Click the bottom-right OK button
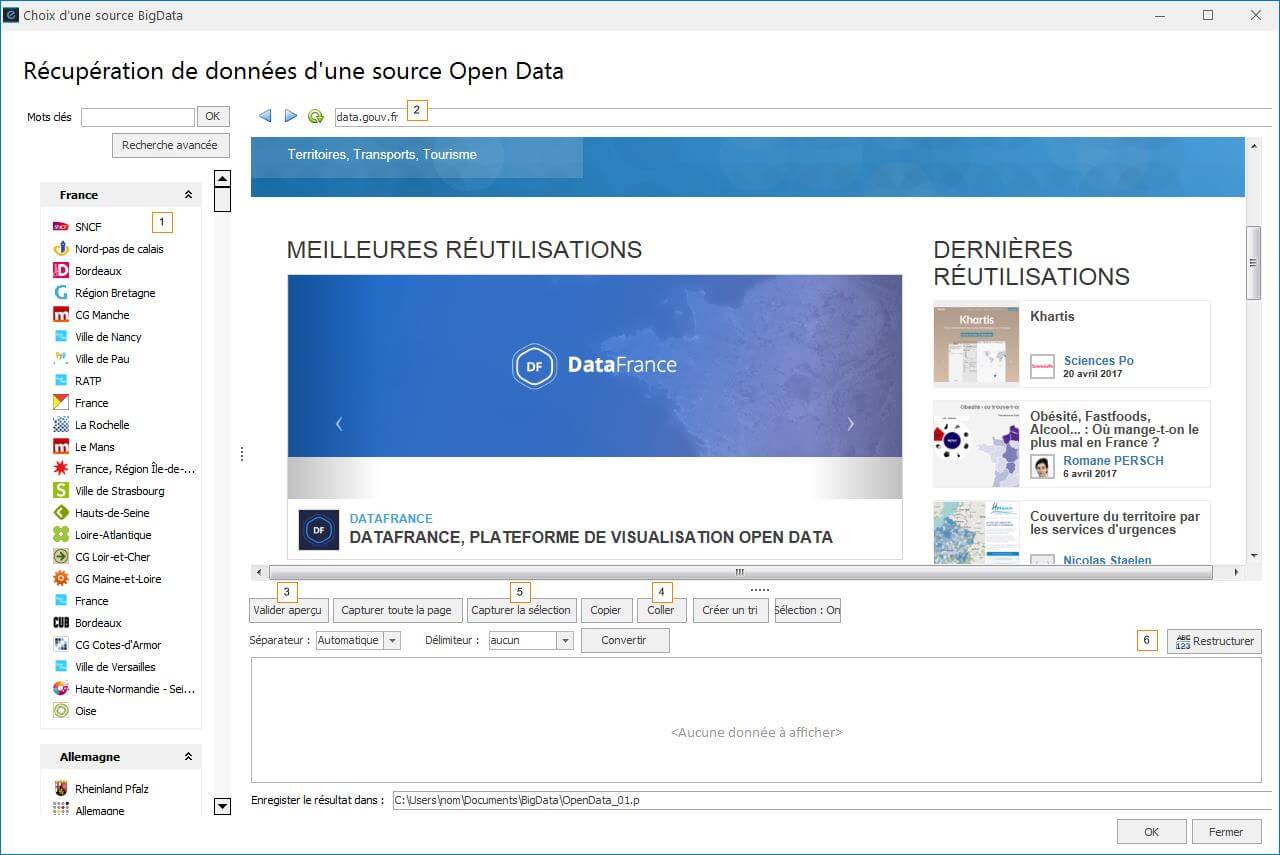The width and height of the screenshot is (1280, 855). tap(1152, 832)
